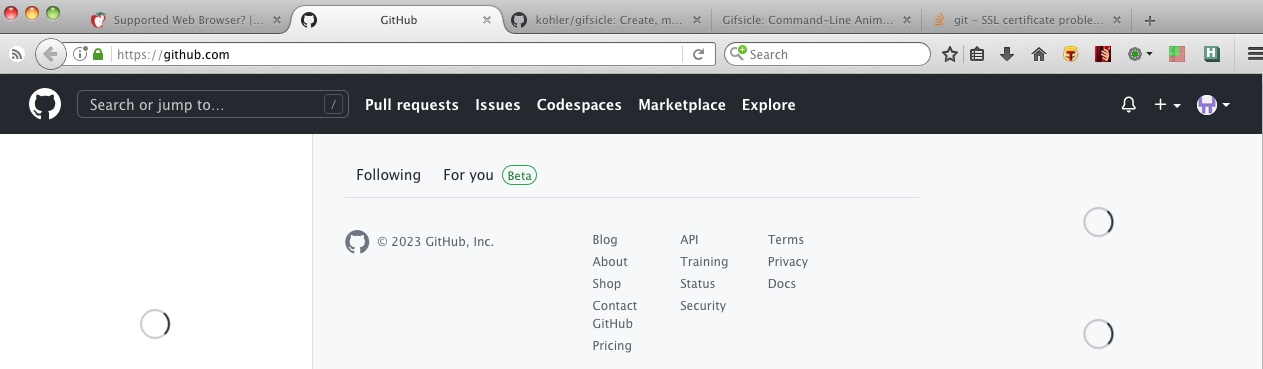Click the back navigation arrow

[x=50, y=54]
